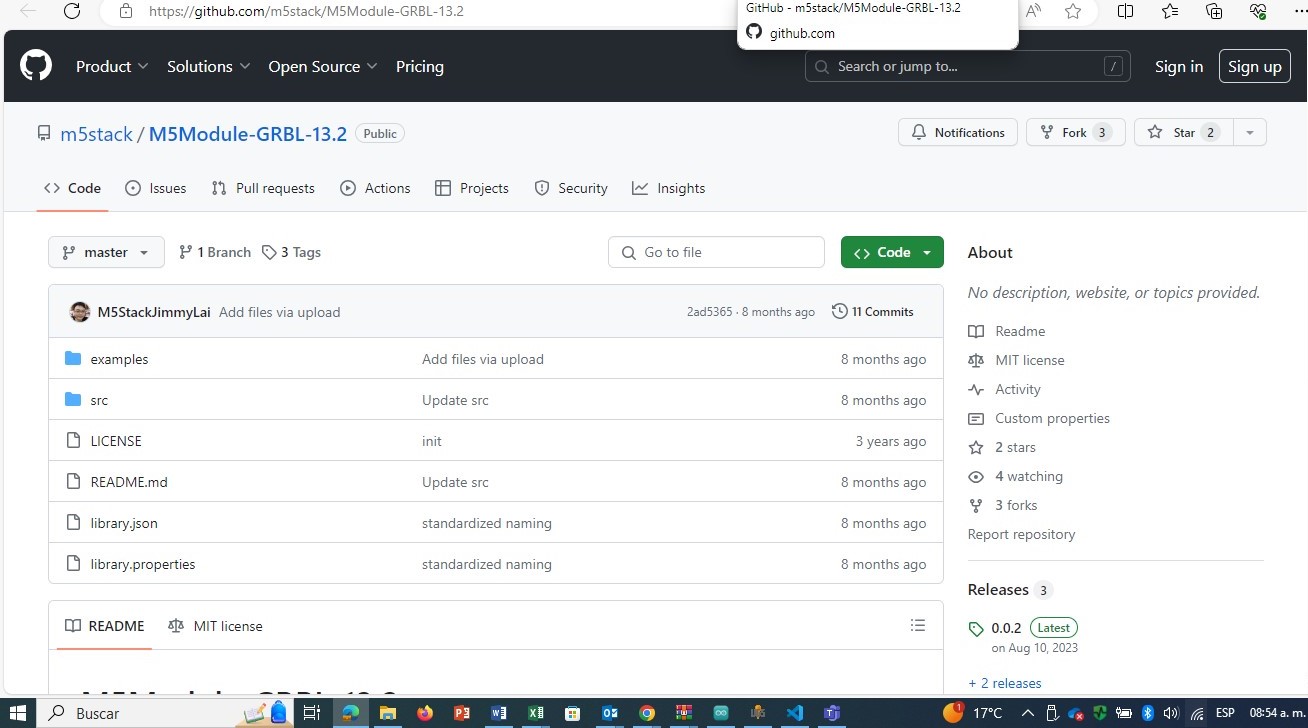Open Google Chrome from the taskbar
The image size is (1308, 728).
[647, 713]
